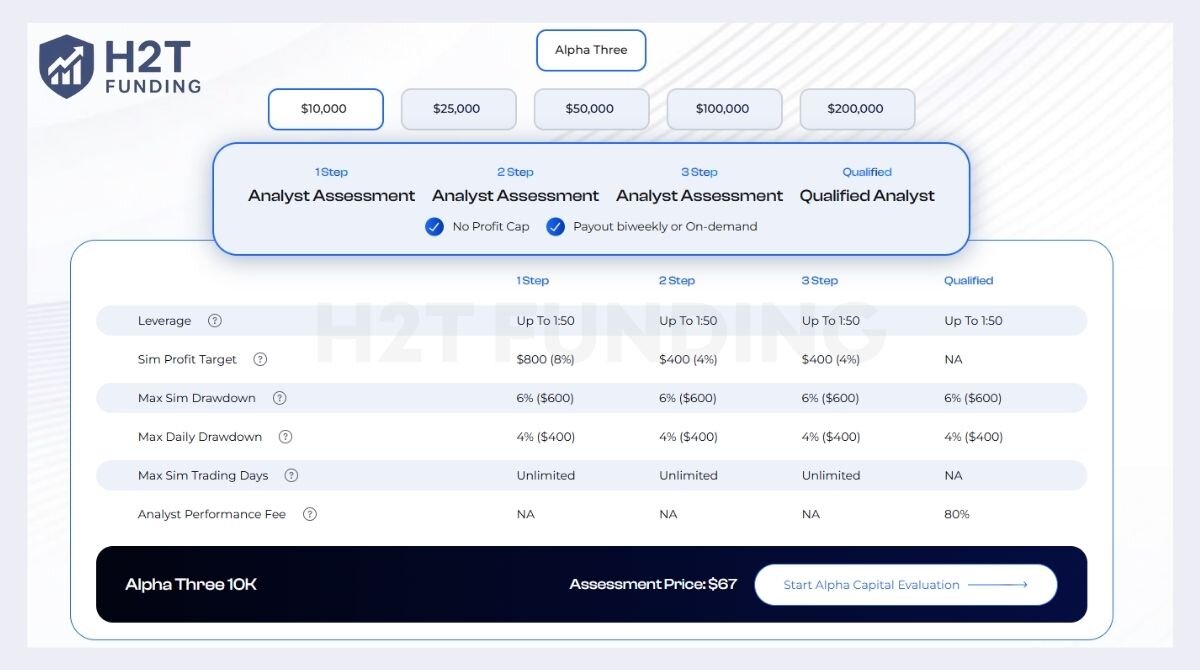Screen dimensions: 1200x670
Task: Switch to the Qualified Analyst tab
Action: click(x=866, y=186)
